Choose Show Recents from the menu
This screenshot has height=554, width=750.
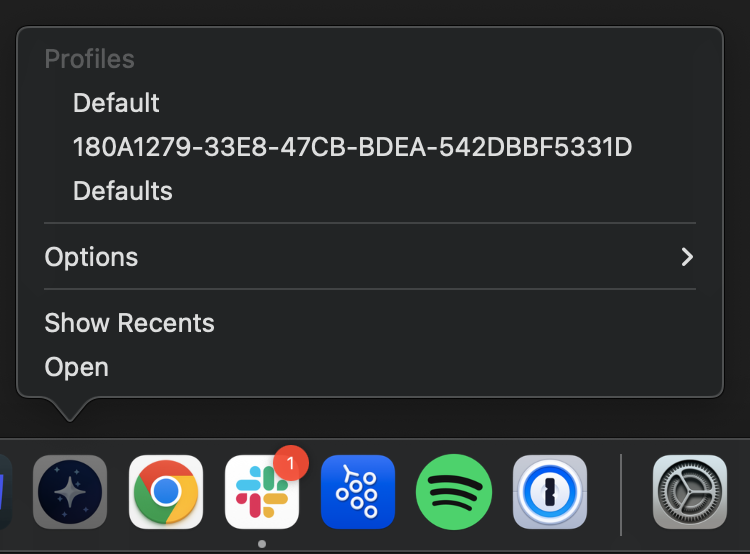(x=129, y=323)
